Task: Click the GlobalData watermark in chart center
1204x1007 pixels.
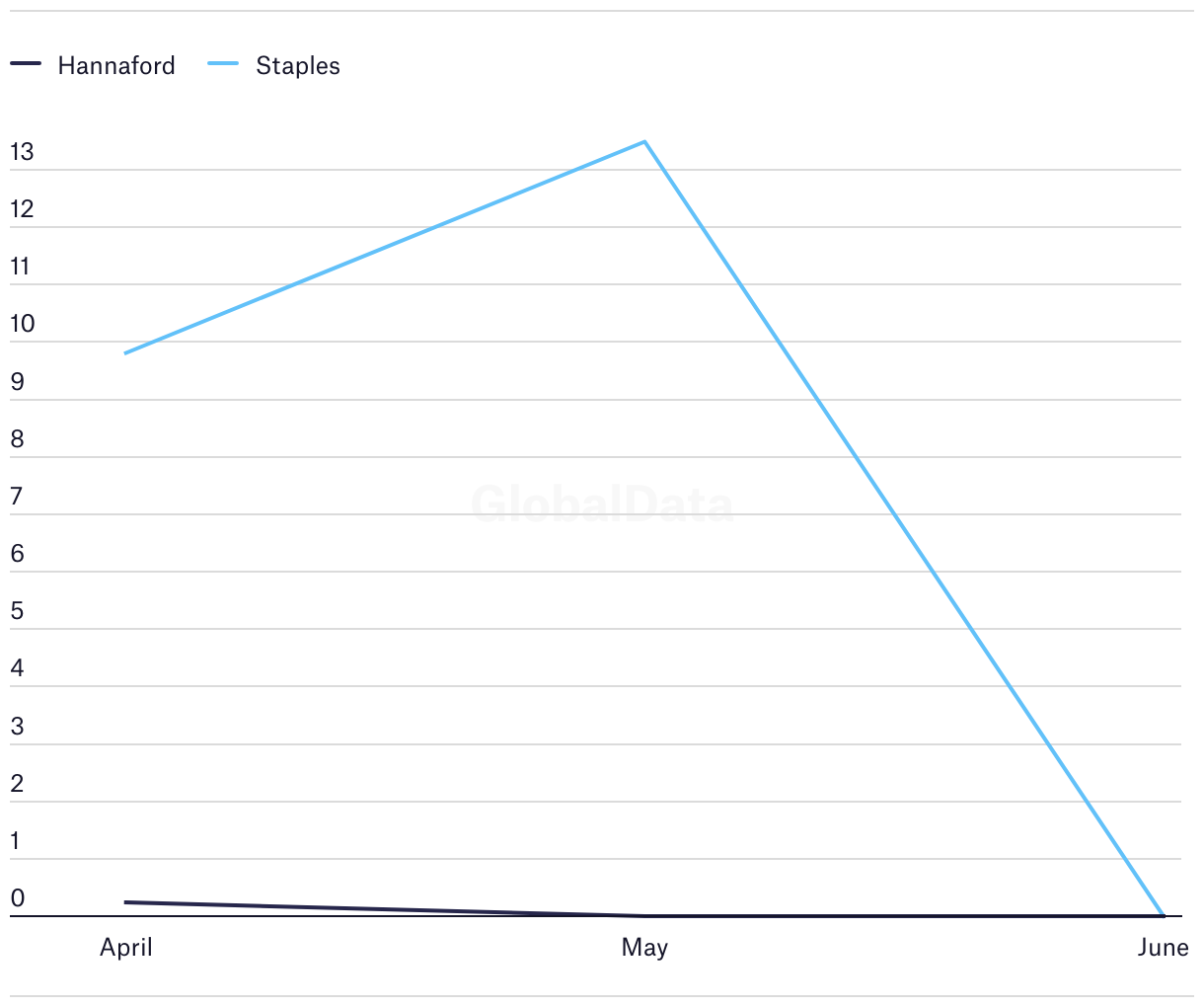Action: tap(602, 504)
